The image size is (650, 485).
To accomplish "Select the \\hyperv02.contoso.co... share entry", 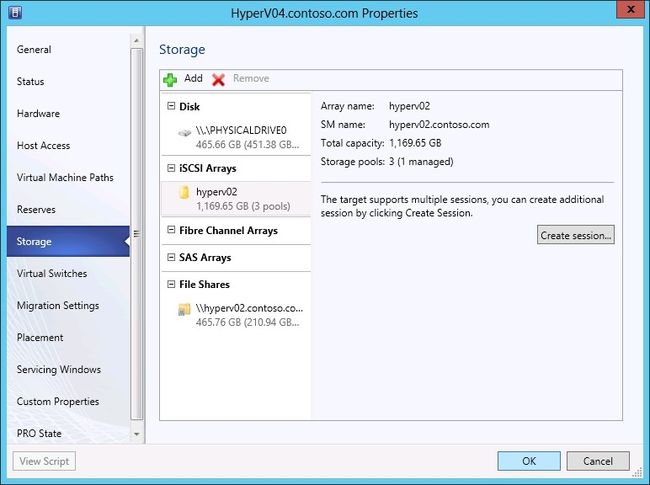I will pyautogui.click(x=250, y=308).
